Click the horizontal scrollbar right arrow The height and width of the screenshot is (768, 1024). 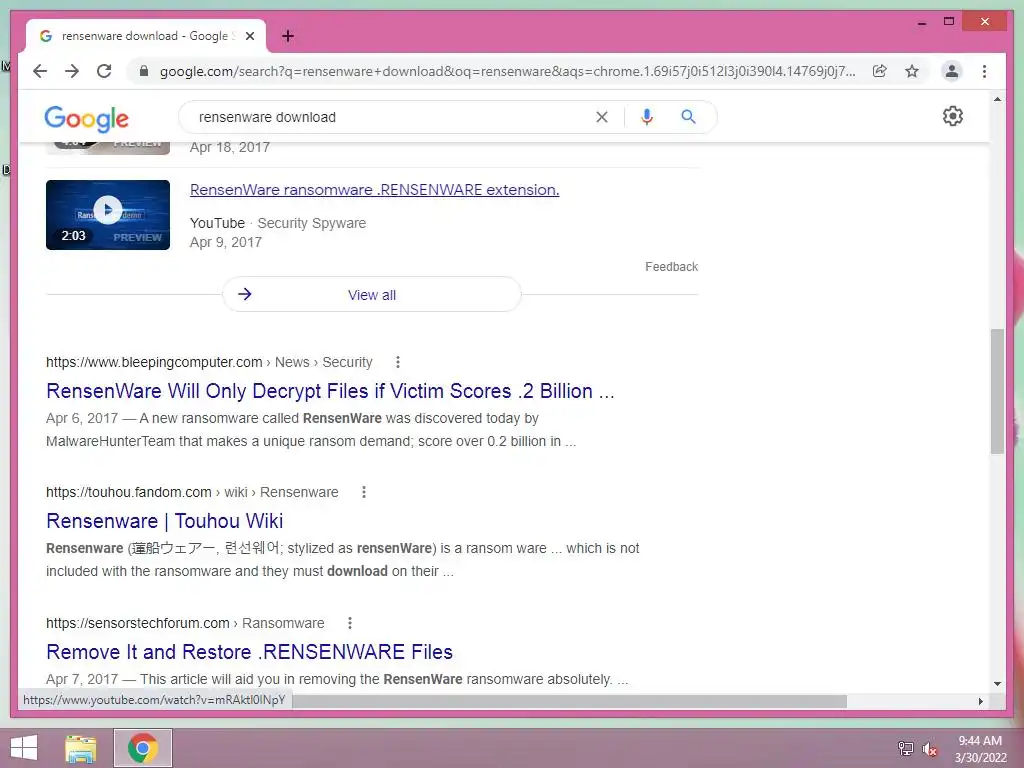click(980, 701)
